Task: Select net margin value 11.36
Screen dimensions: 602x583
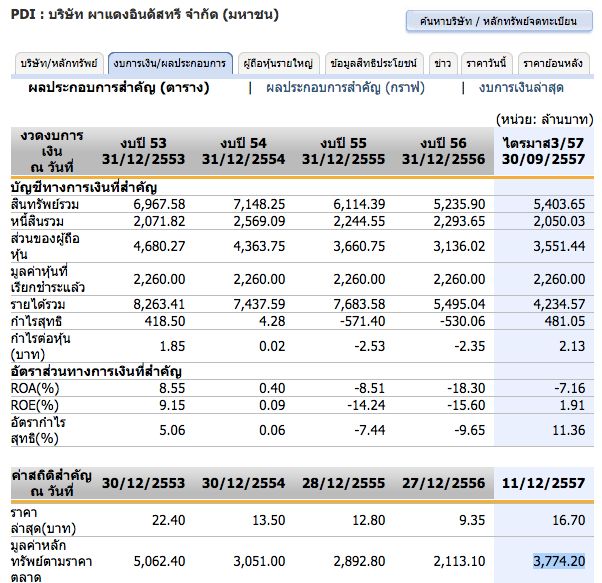Action: 569,430
